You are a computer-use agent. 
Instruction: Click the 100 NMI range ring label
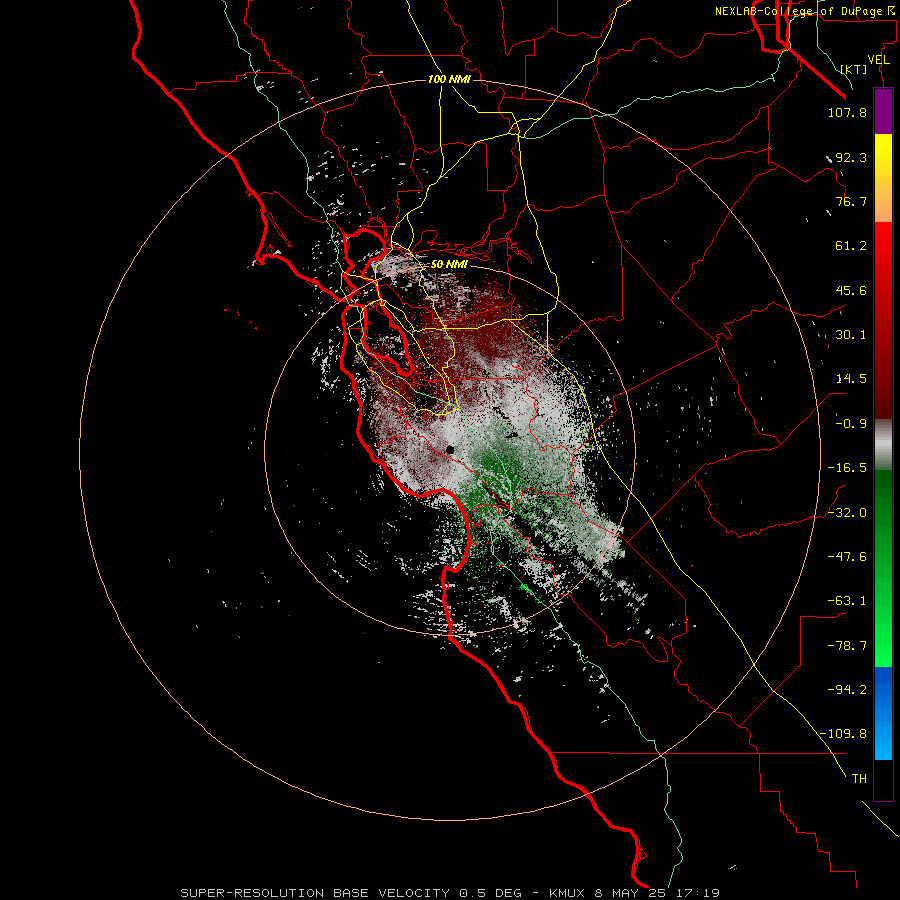point(449,79)
